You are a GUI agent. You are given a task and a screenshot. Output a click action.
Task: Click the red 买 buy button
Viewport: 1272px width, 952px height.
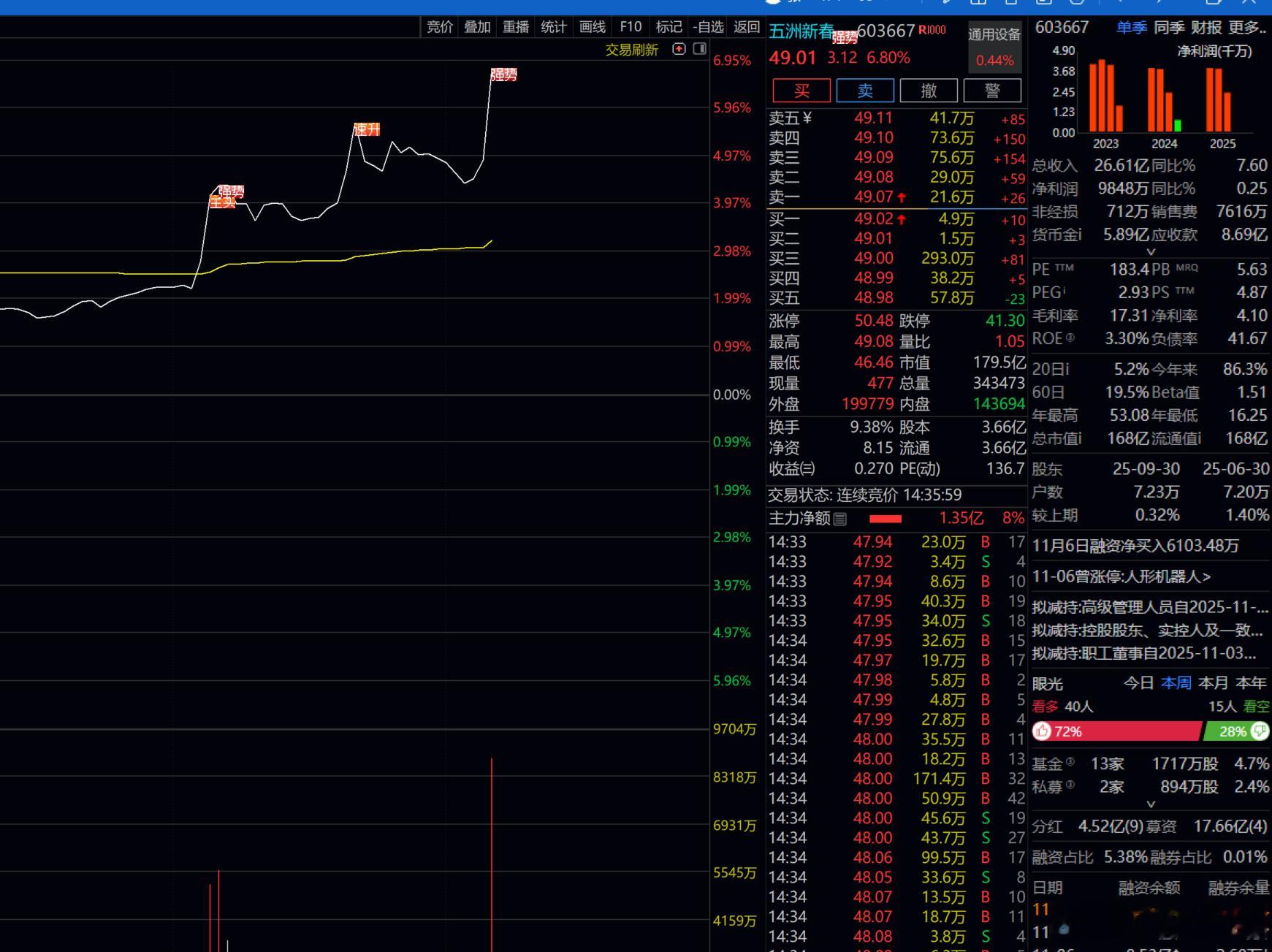801,91
